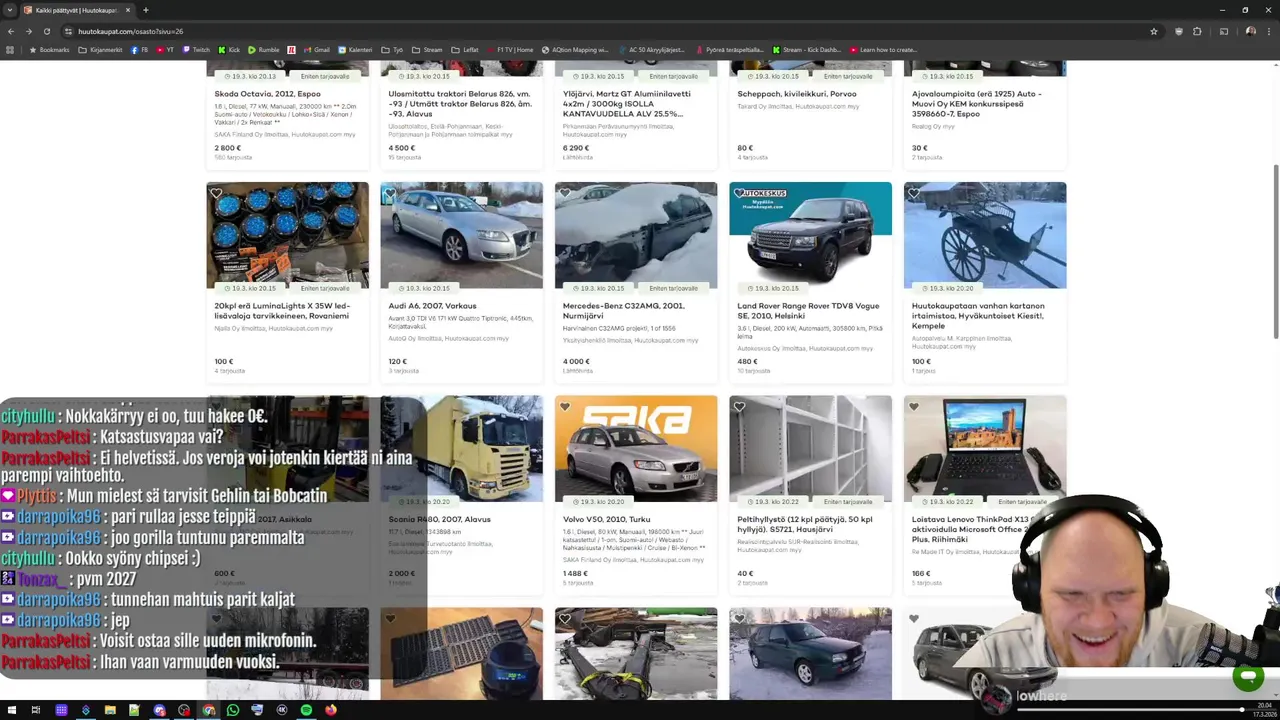
Task: Click the browser back arrow
Action: [11, 31]
